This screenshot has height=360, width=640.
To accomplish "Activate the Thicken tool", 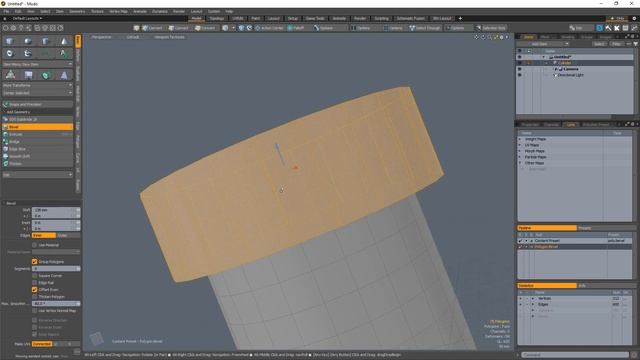I will (x=38, y=164).
